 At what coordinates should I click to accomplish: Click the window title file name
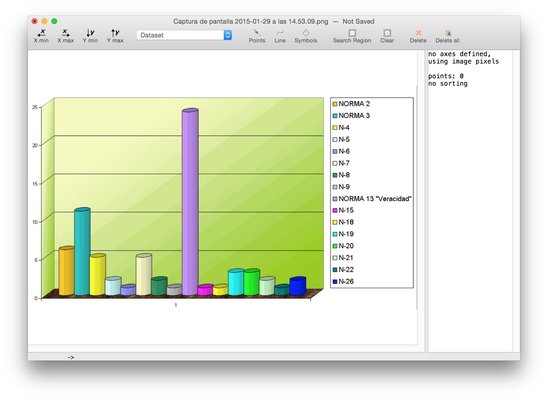click(251, 21)
